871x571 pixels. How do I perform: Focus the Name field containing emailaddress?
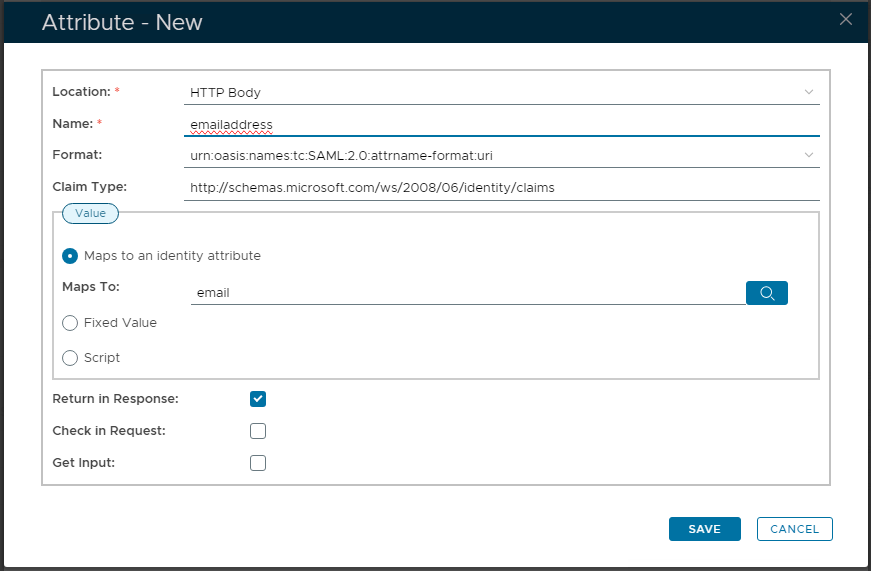(500, 125)
